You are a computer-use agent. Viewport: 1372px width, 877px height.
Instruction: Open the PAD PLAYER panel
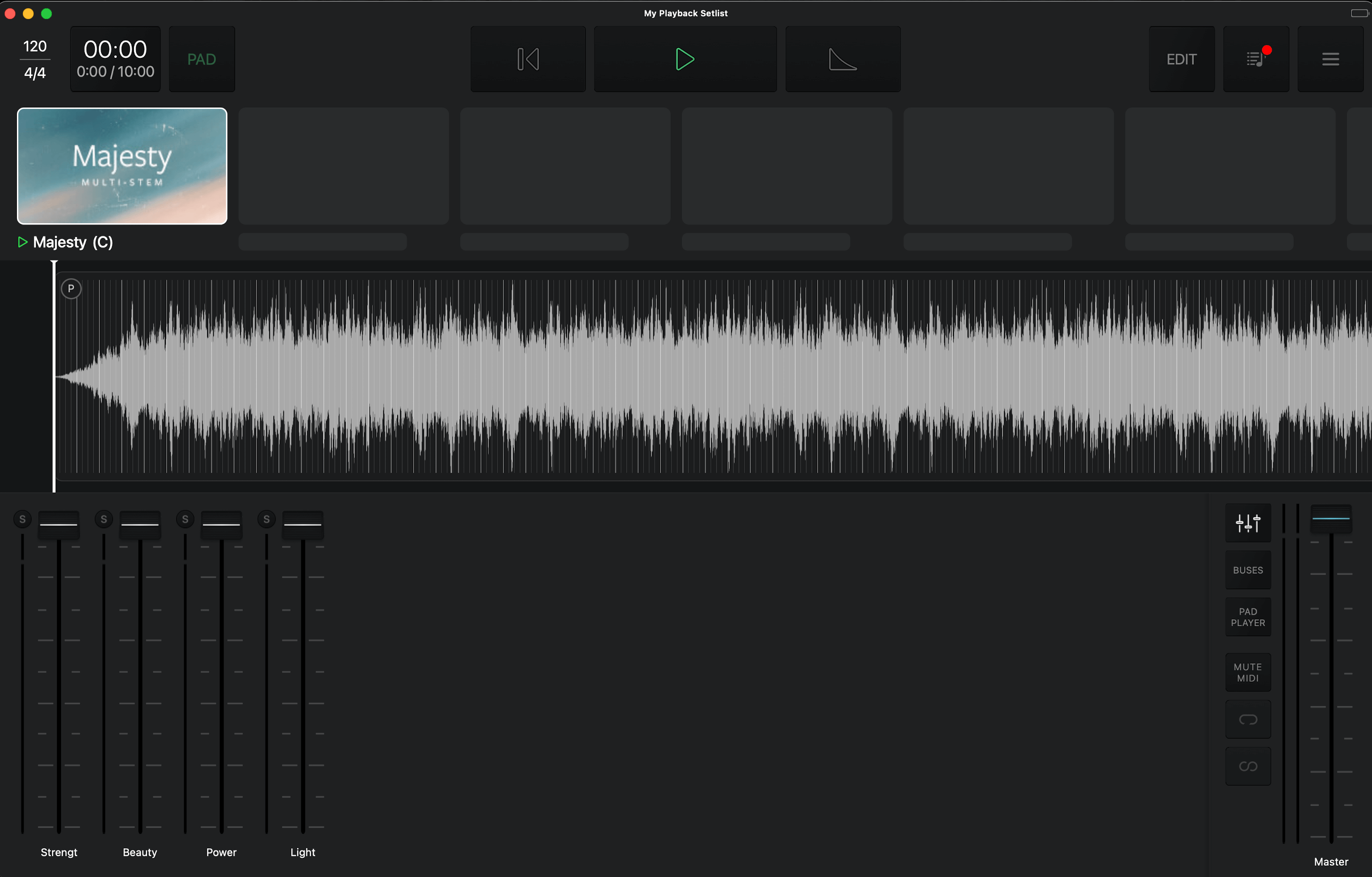tap(1248, 617)
